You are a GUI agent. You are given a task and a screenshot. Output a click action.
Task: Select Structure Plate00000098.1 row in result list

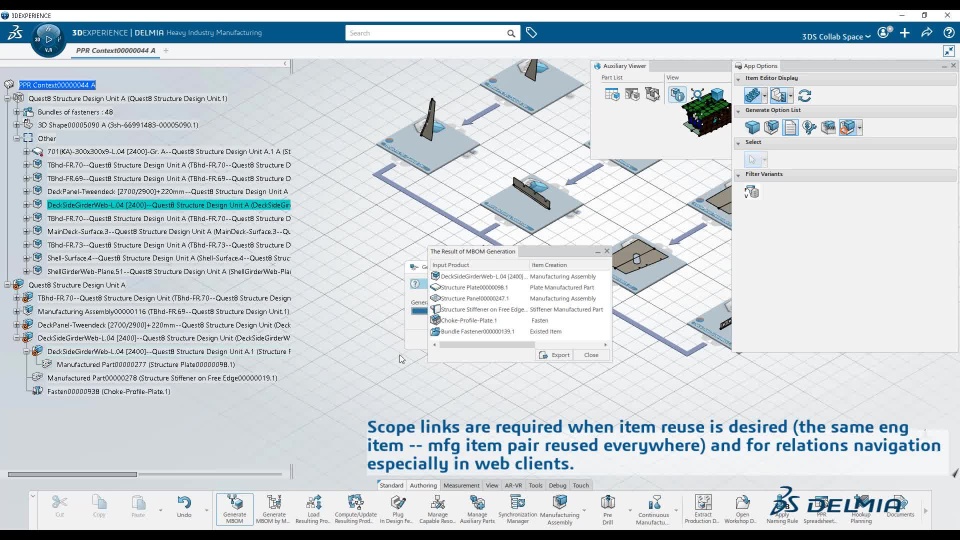[x=520, y=288]
